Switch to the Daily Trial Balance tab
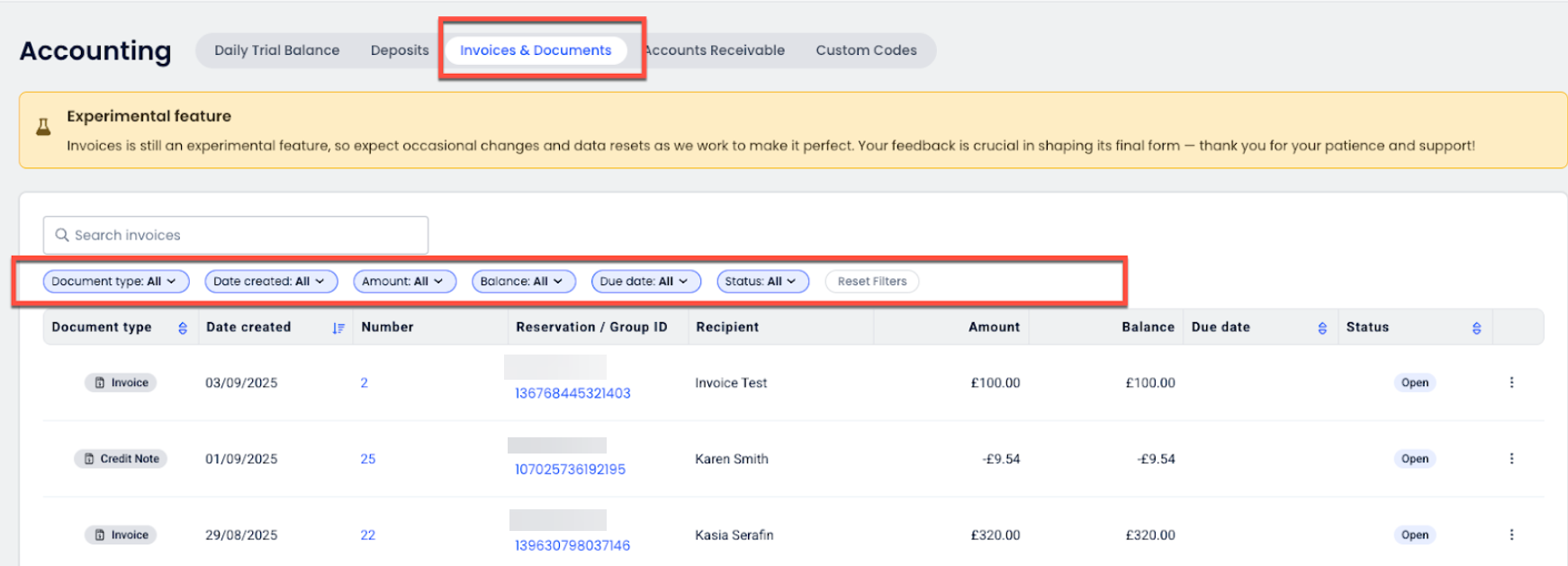1568x566 pixels. (x=276, y=50)
